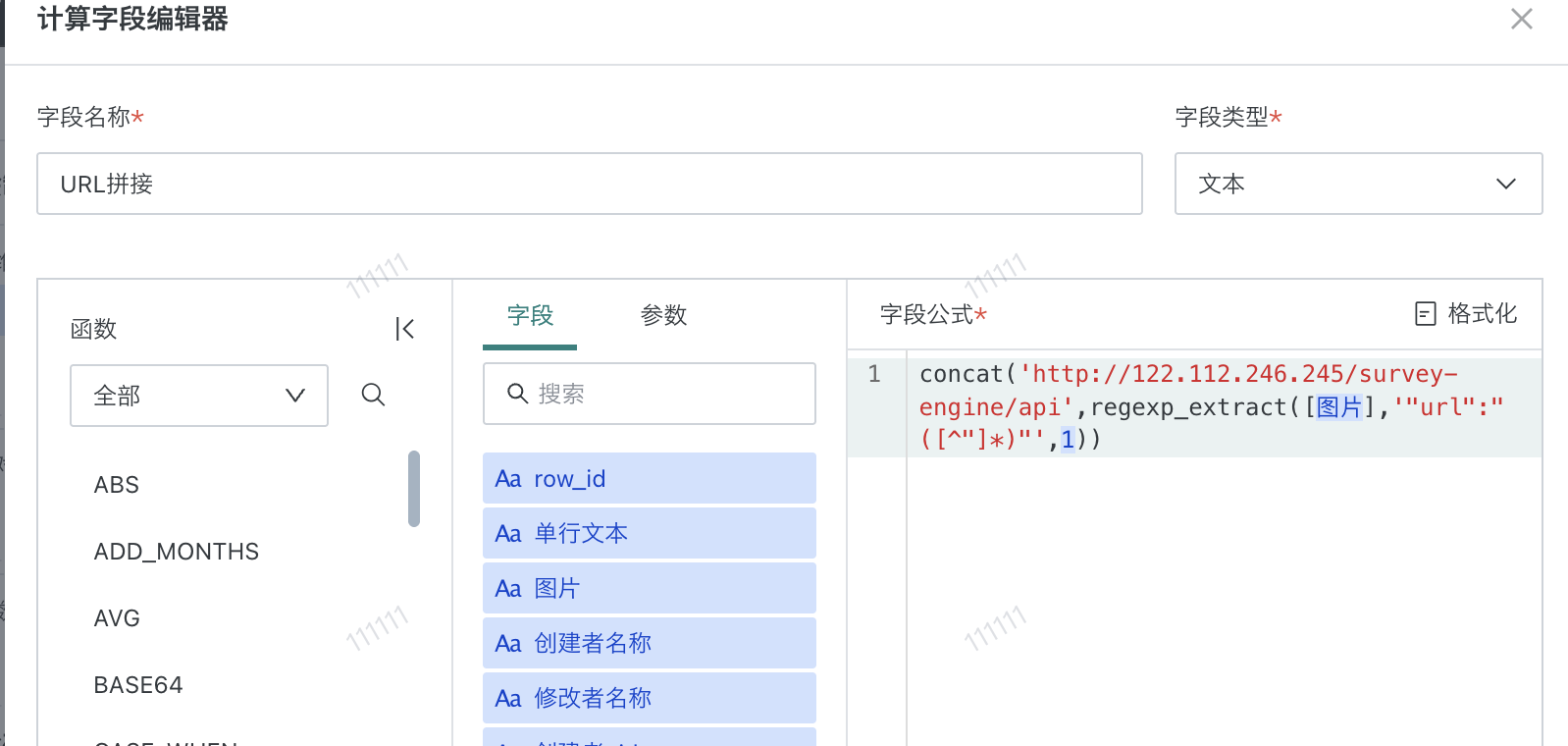Open the 字段类型 dropdown showing 文本

[1357, 184]
